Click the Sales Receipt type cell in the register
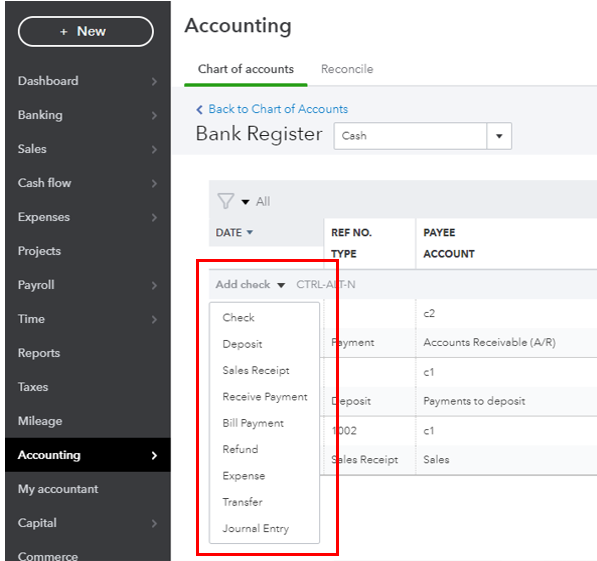 tap(364, 460)
